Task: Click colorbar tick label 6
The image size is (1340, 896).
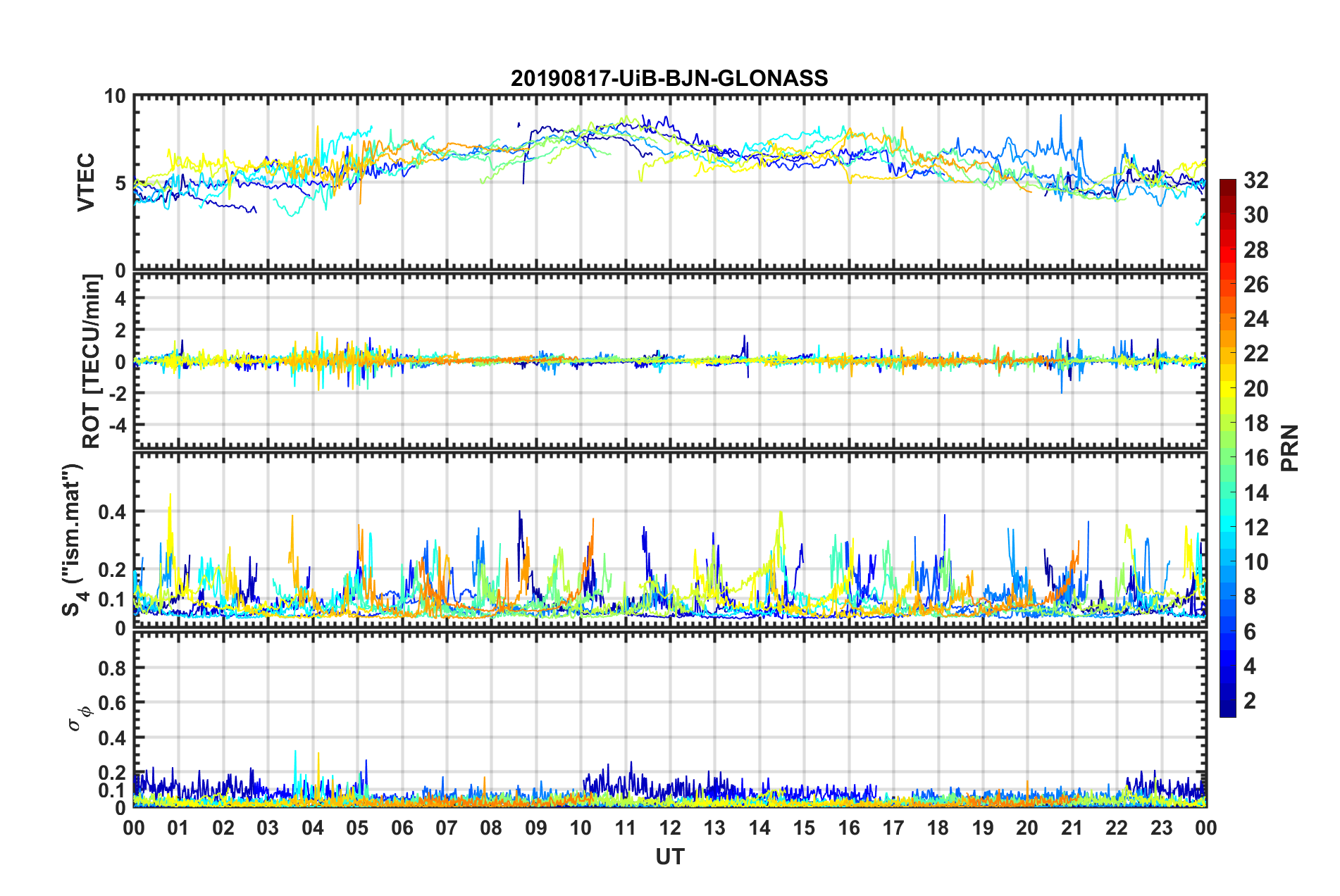Action: 1250,632
